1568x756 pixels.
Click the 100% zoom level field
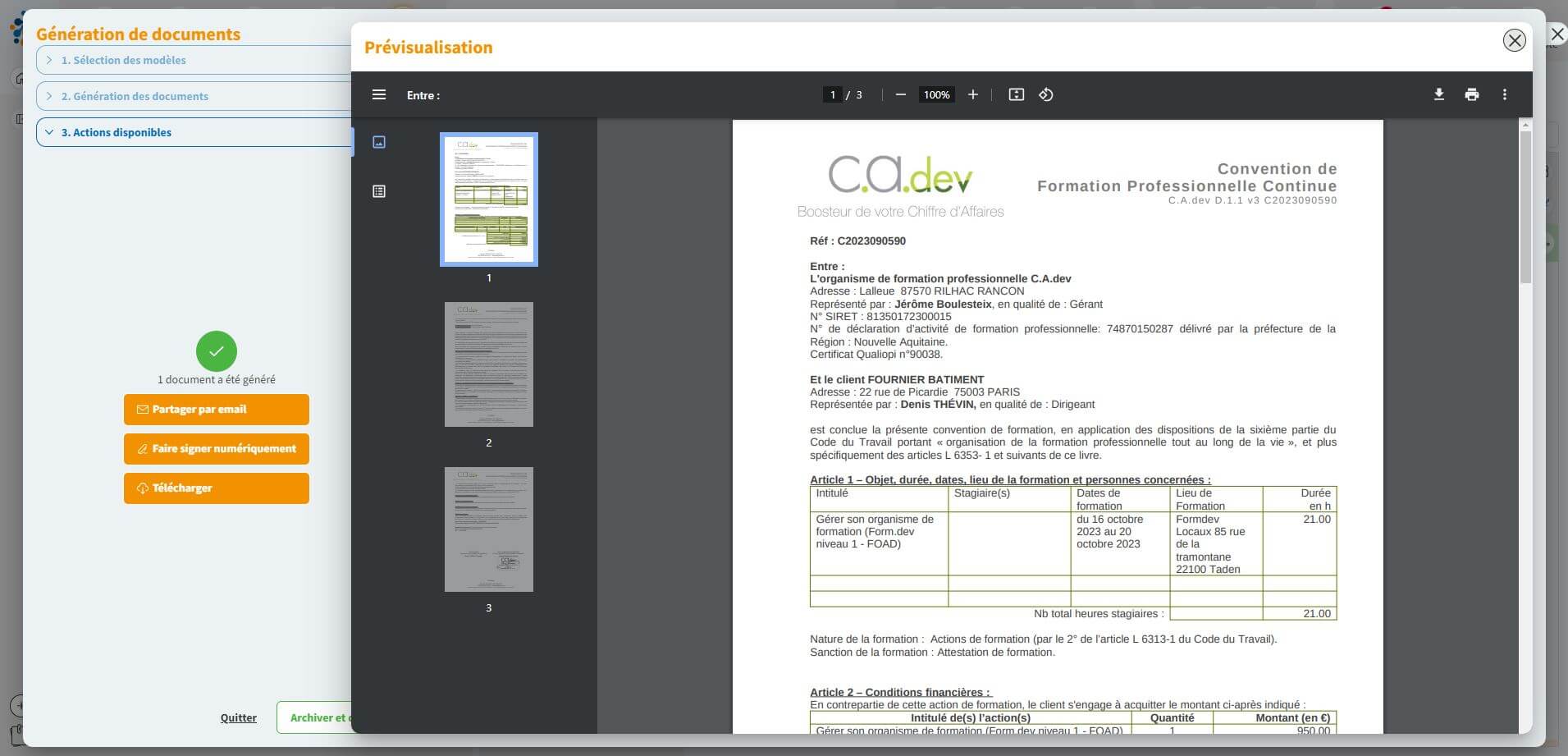click(936, 95)
